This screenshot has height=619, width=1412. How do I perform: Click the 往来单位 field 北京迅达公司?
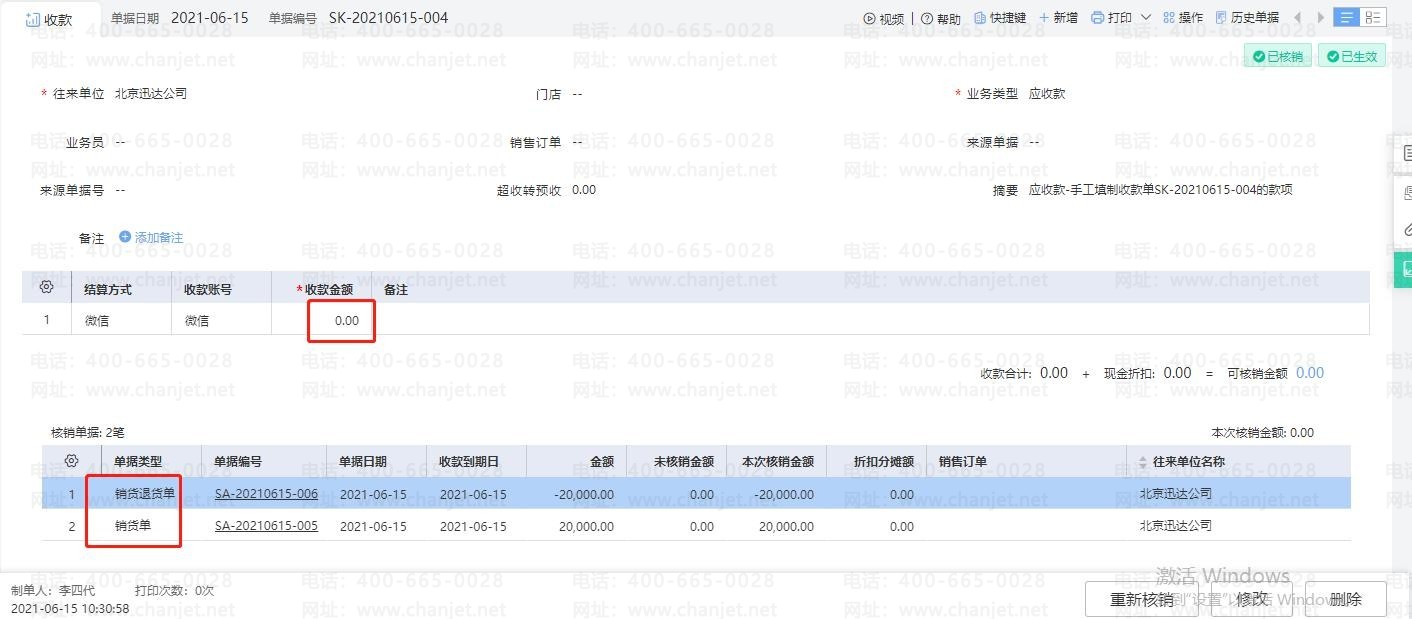(151, 94)
